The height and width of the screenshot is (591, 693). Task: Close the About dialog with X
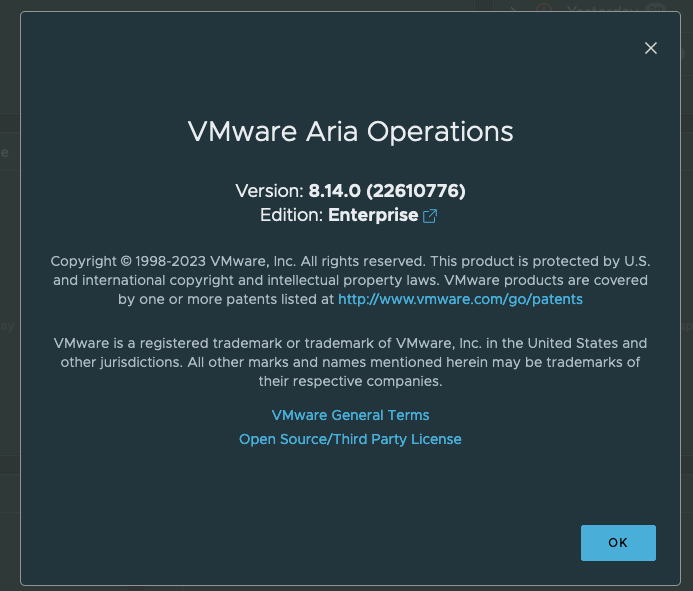(651, 48)
